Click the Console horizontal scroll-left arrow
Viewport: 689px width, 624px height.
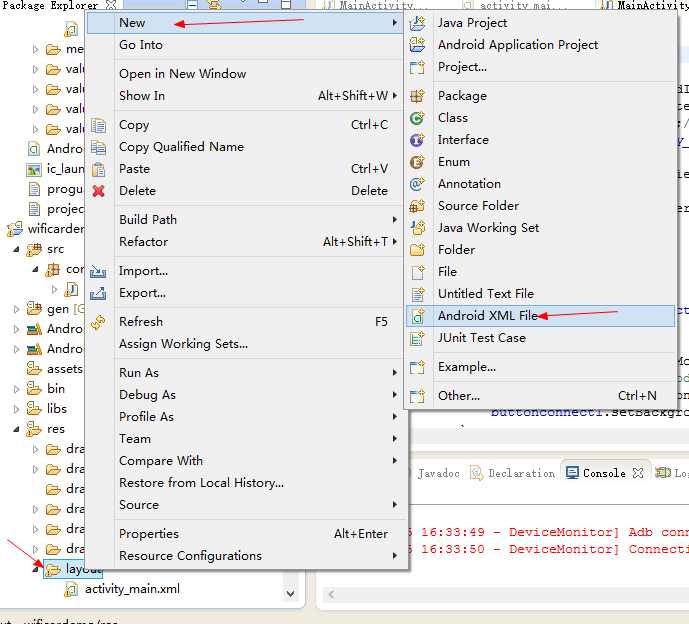pos(331,595)
